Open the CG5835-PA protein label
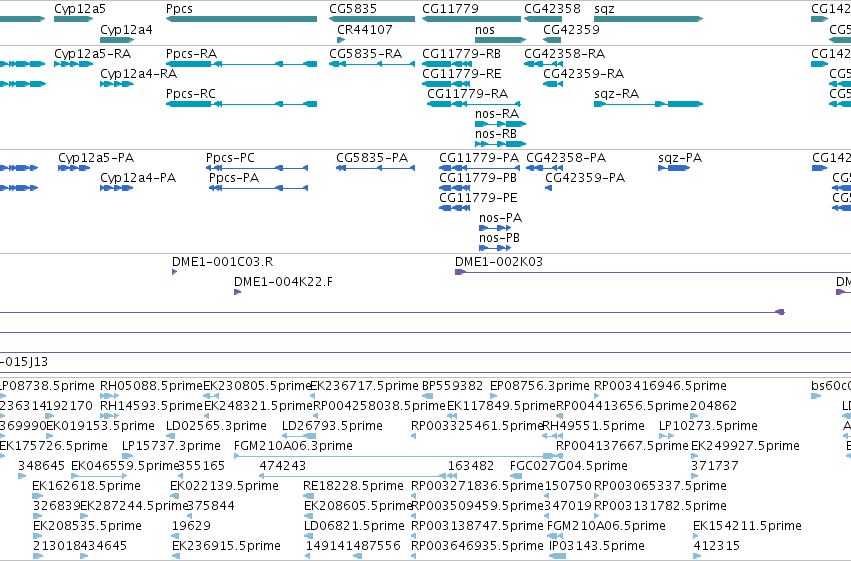The height and width of the screenshot is (561, 851). [372, 158]
